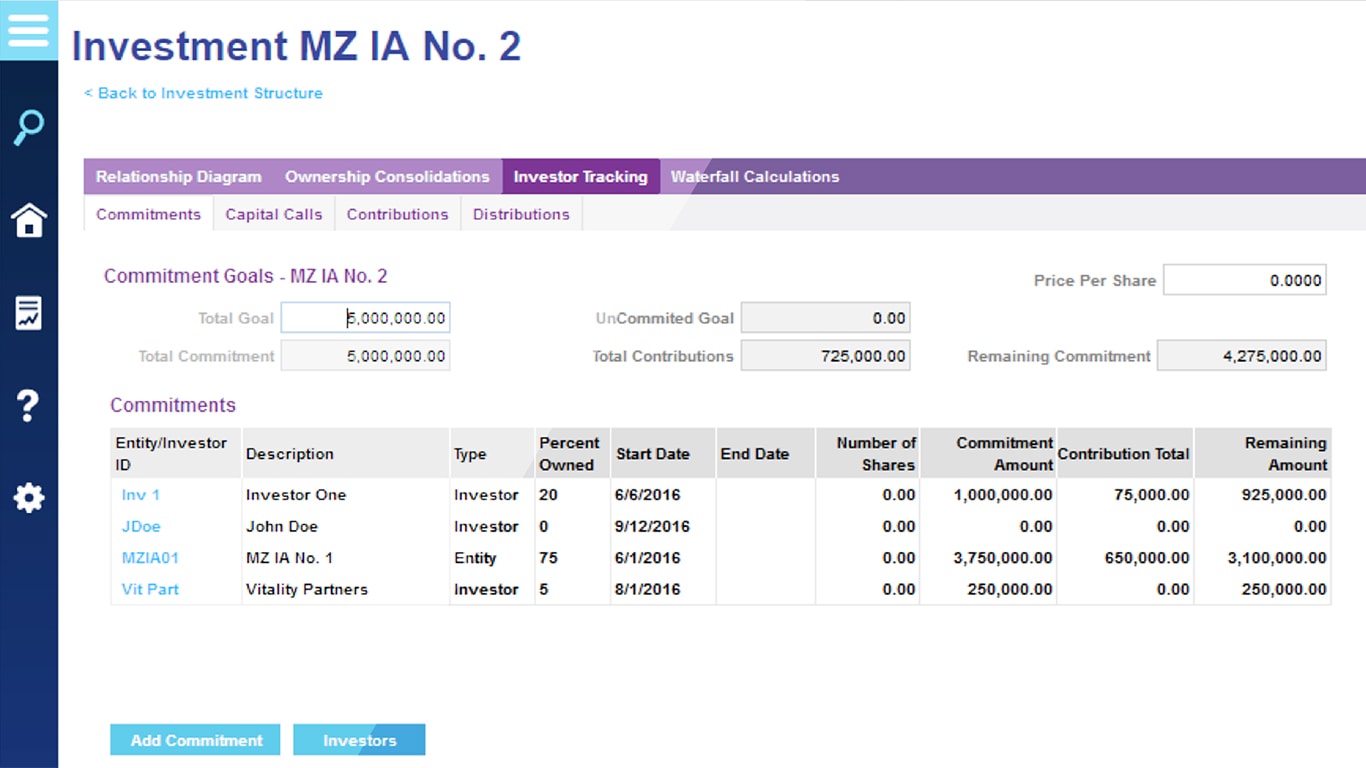Click inside the Total Goal field
The image size is (1366, 768).
[x=365, y=317]
